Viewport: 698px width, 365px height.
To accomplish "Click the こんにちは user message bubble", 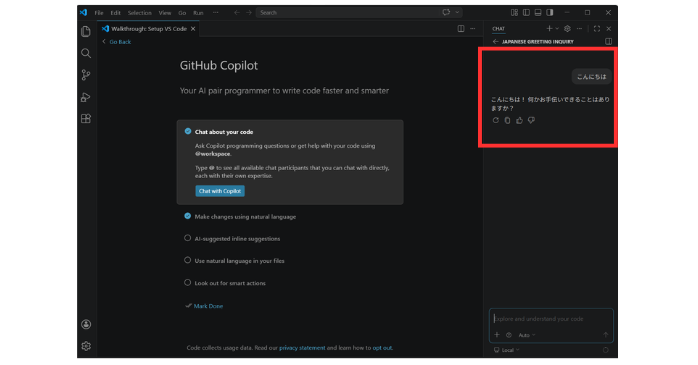I will click(591, 77).
